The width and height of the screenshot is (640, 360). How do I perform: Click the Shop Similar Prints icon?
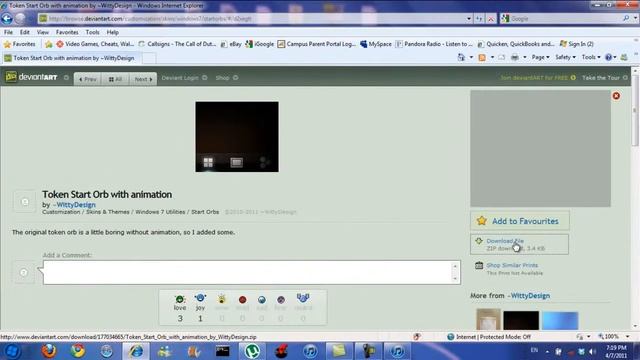(x=479, y=266)
